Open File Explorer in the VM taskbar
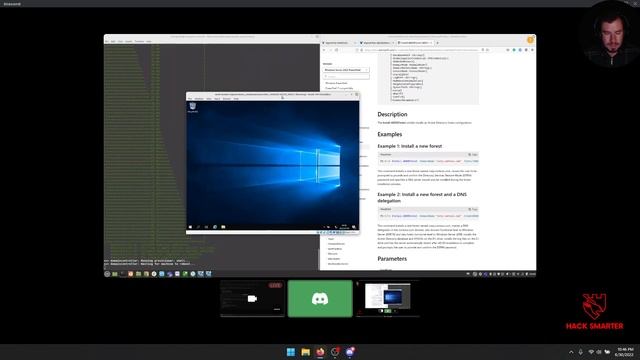The width and height of the screenshot is (640, 360). click(223, 227)
